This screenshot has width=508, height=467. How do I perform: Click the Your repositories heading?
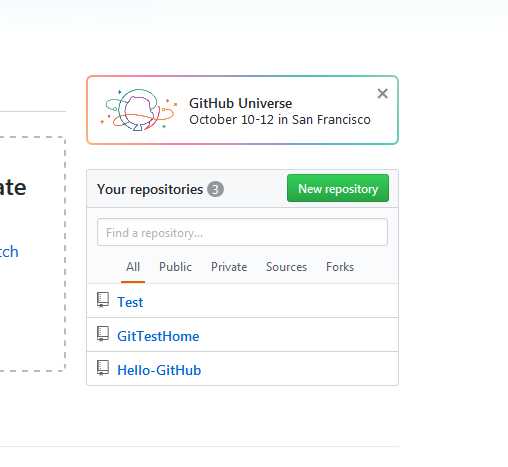pyautogui.click(x=150, y=189)
